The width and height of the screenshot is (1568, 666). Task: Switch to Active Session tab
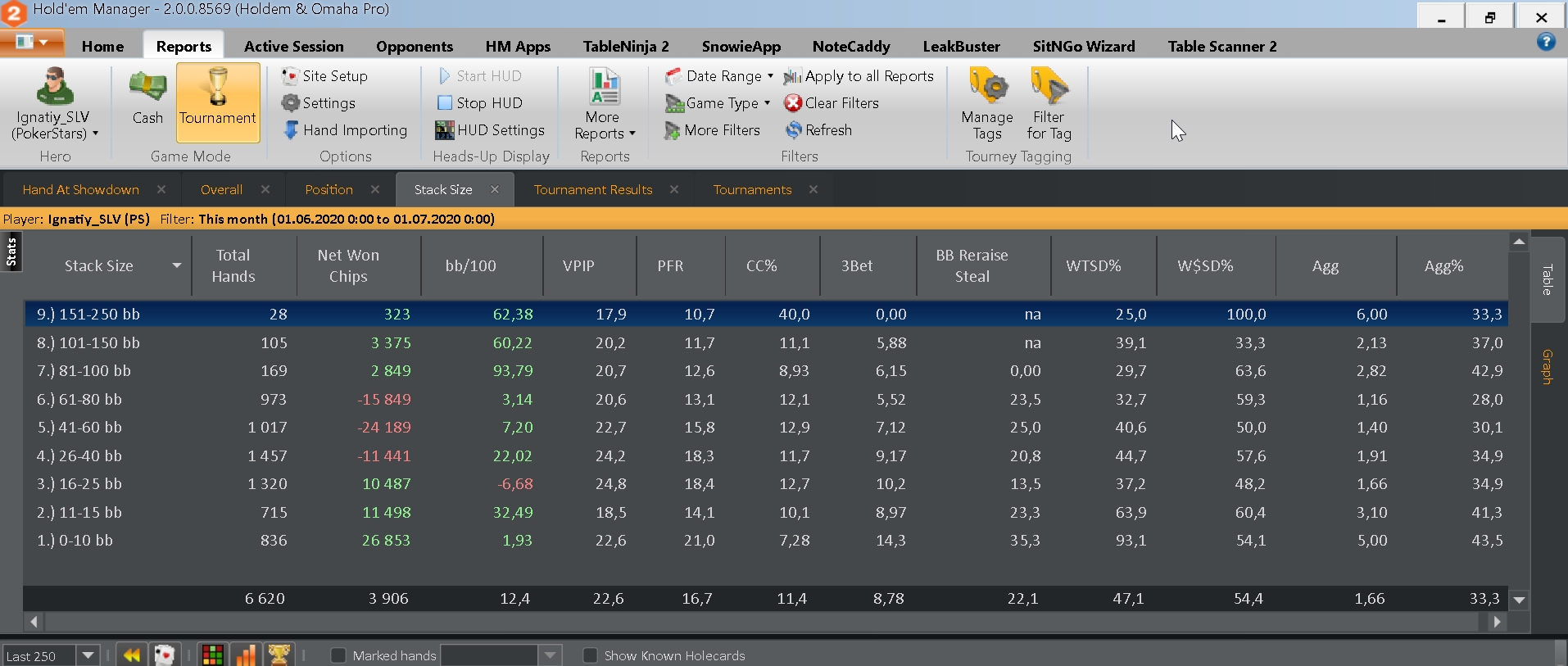pyautogui.click(x=293, y=47)
